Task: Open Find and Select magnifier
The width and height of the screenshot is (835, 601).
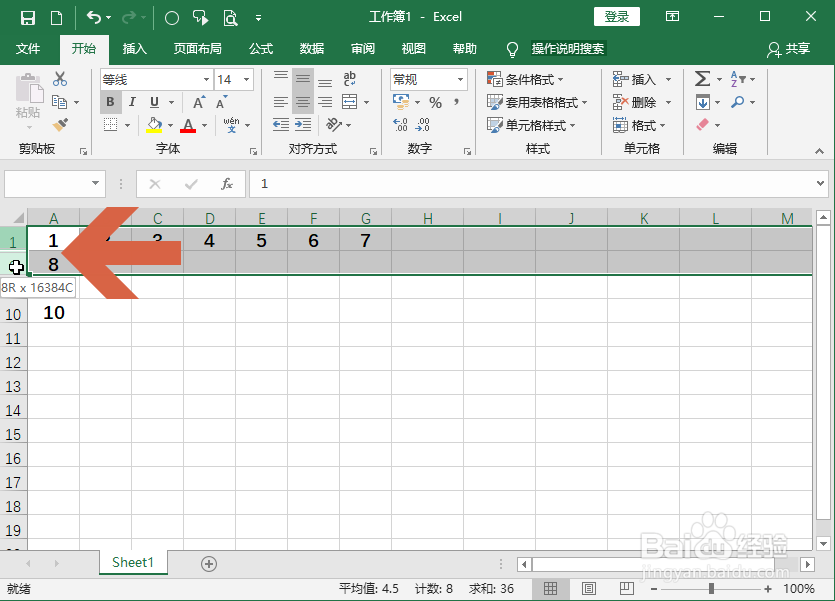Action: pos(738,102)
